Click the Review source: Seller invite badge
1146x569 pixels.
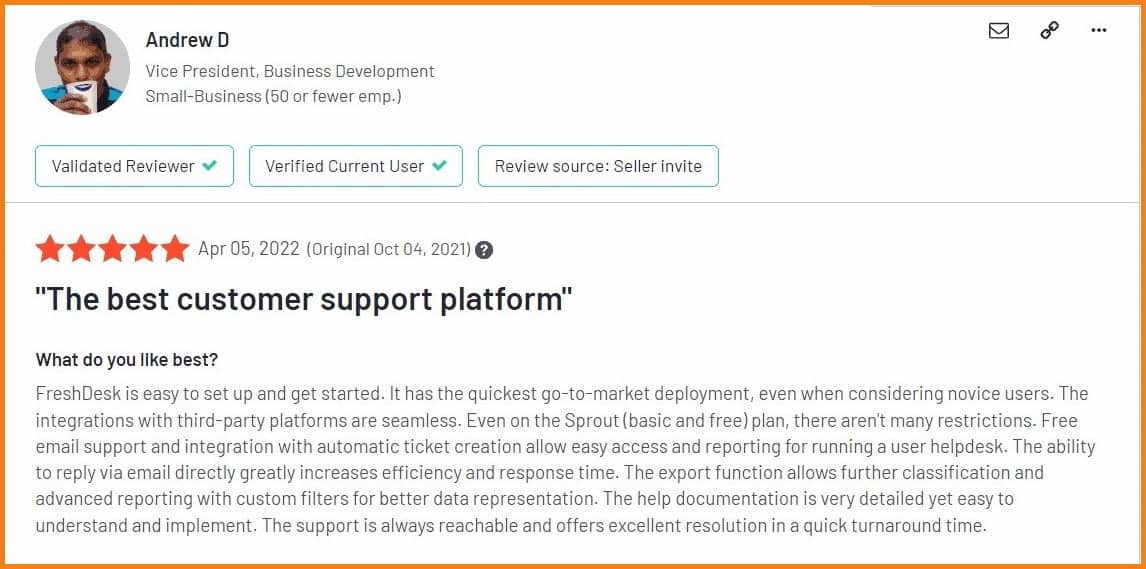point(599,166)
